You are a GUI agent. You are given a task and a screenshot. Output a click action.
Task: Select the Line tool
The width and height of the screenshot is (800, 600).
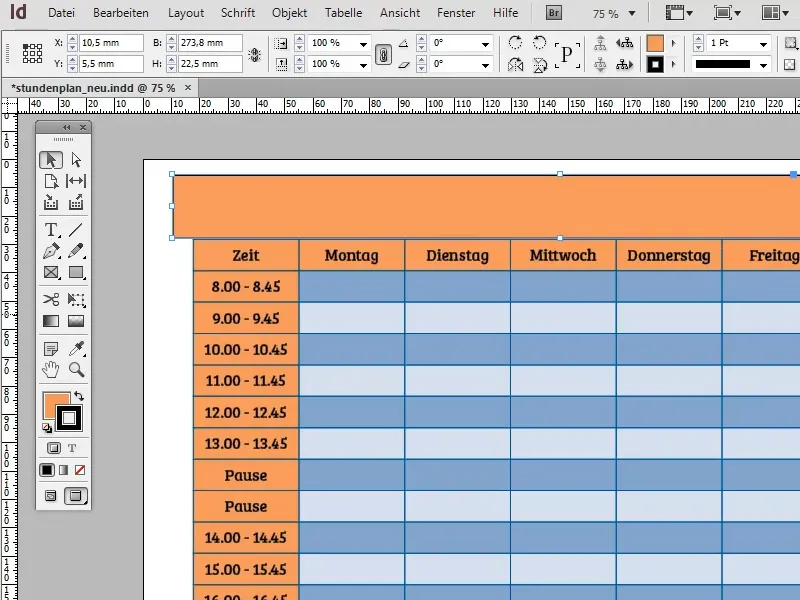(x=76, y=230)
